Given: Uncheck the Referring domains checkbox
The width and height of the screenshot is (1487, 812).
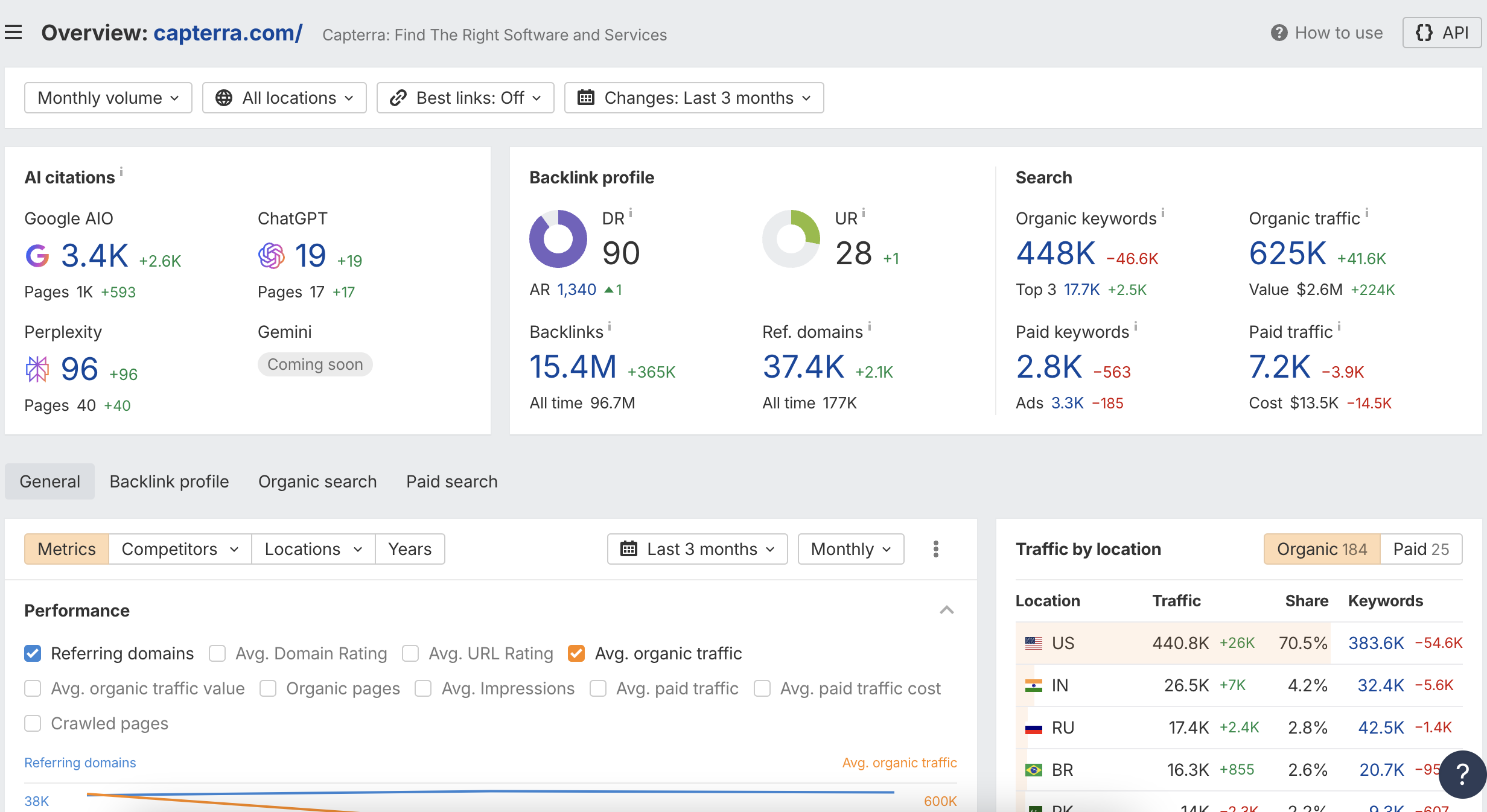Looking at the screenshot, I should tap(33, 653).
